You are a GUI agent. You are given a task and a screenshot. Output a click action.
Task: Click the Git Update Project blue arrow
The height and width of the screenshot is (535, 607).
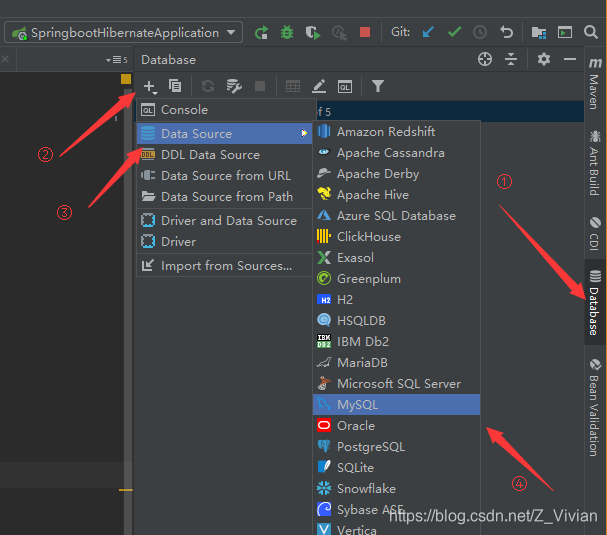[x=428, y=32]
